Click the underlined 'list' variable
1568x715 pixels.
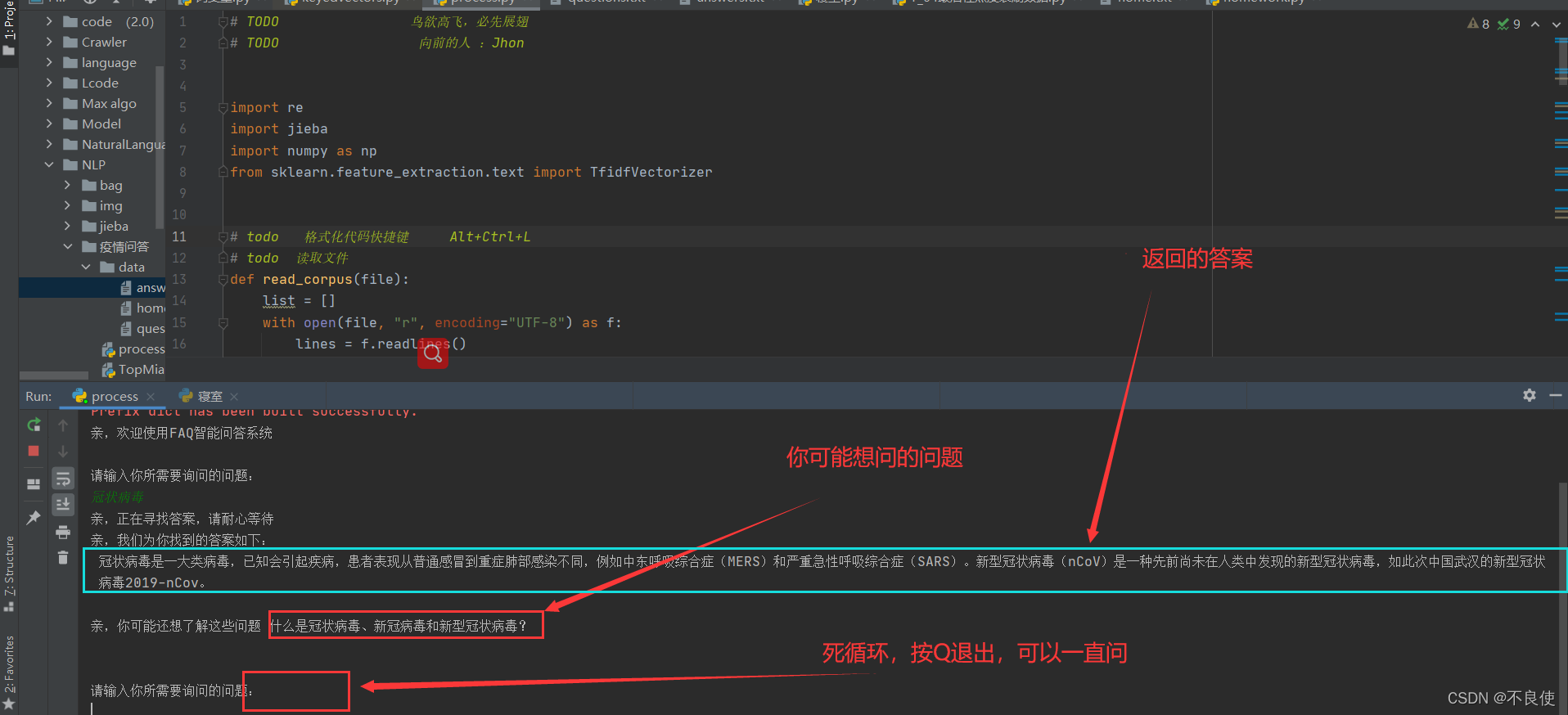click(x=279, y=301)
